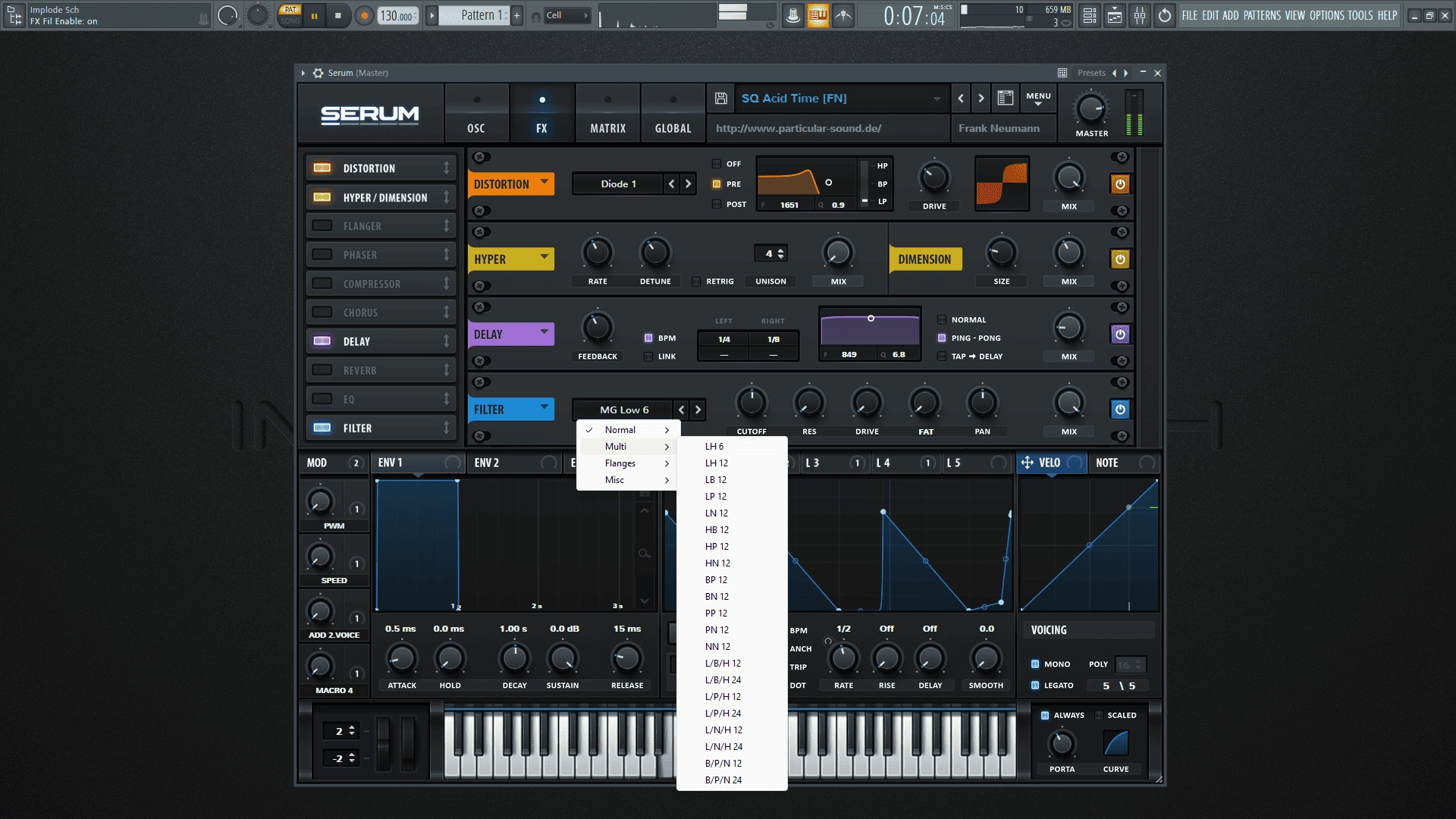Screen dimensions: 1456x819
Task: Switch to the GLOBAL tab
Action: coord(673,114)
